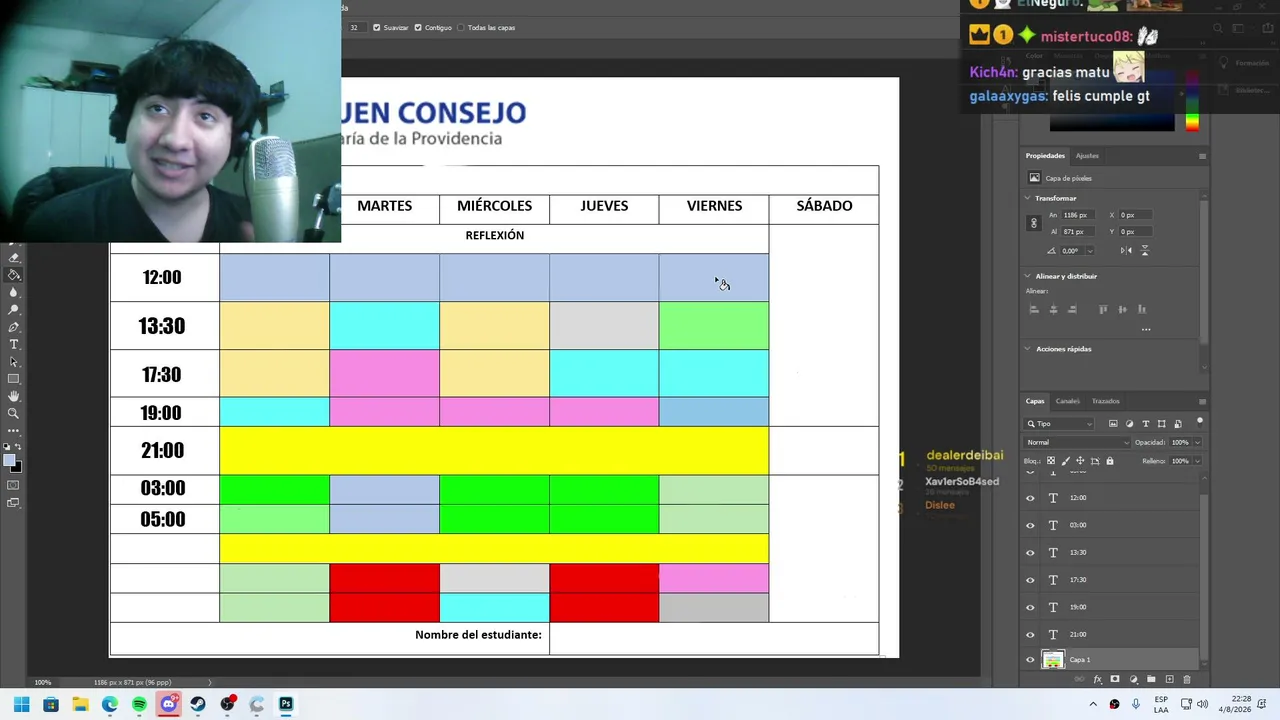1280x720 pixels.
Task: Collapse the Transformar section
Action: 1028,198
